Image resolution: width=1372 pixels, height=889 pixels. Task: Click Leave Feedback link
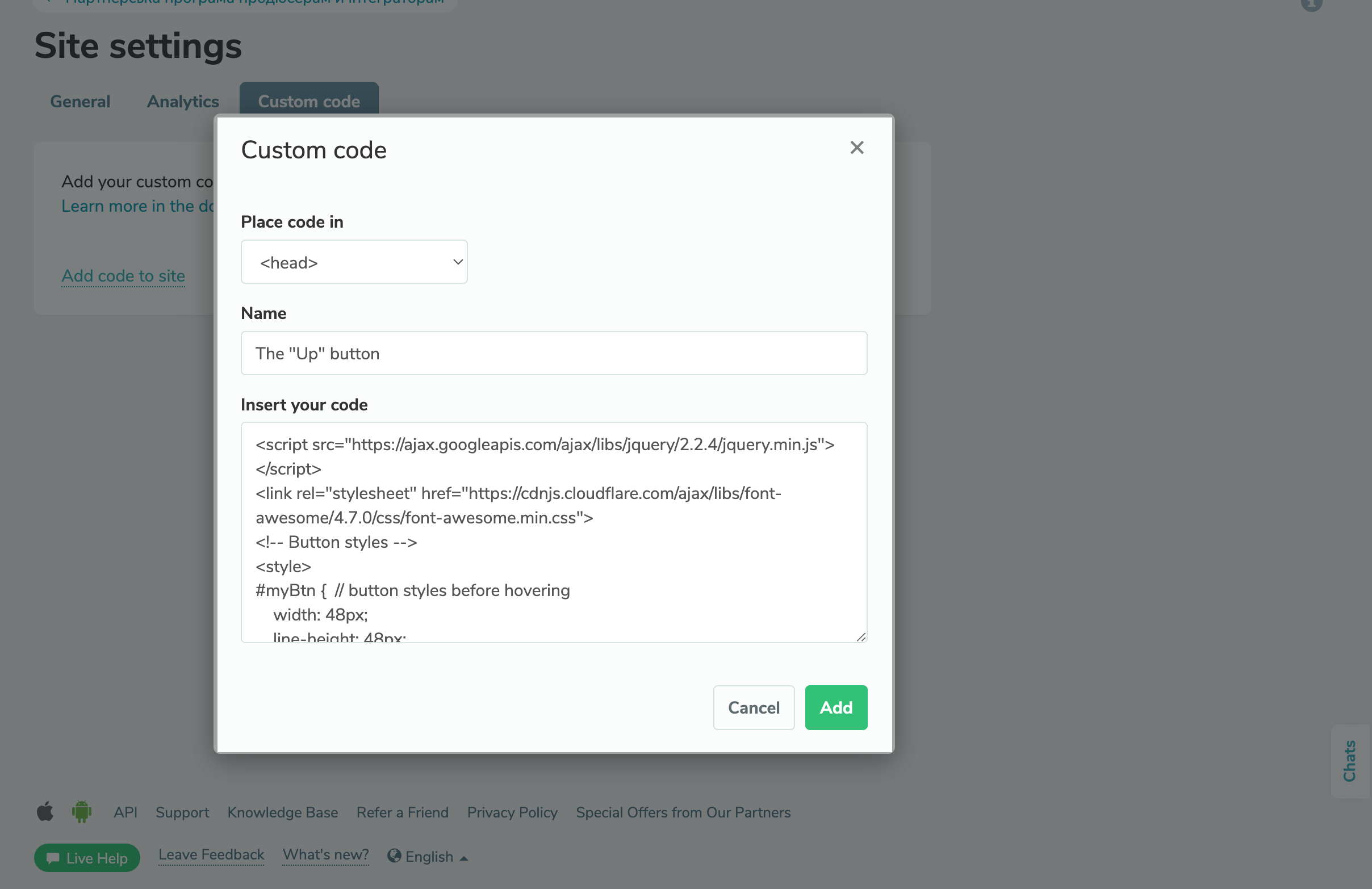click(211, 855)
